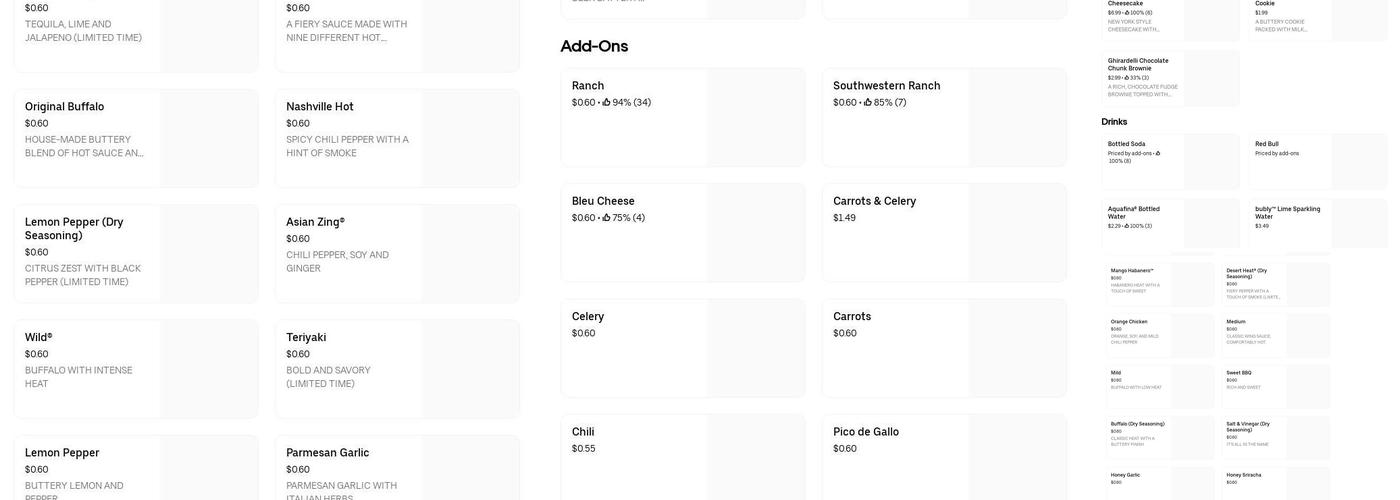
Task: Choose the Nashville Hot sauce
Action: point(397,138)
